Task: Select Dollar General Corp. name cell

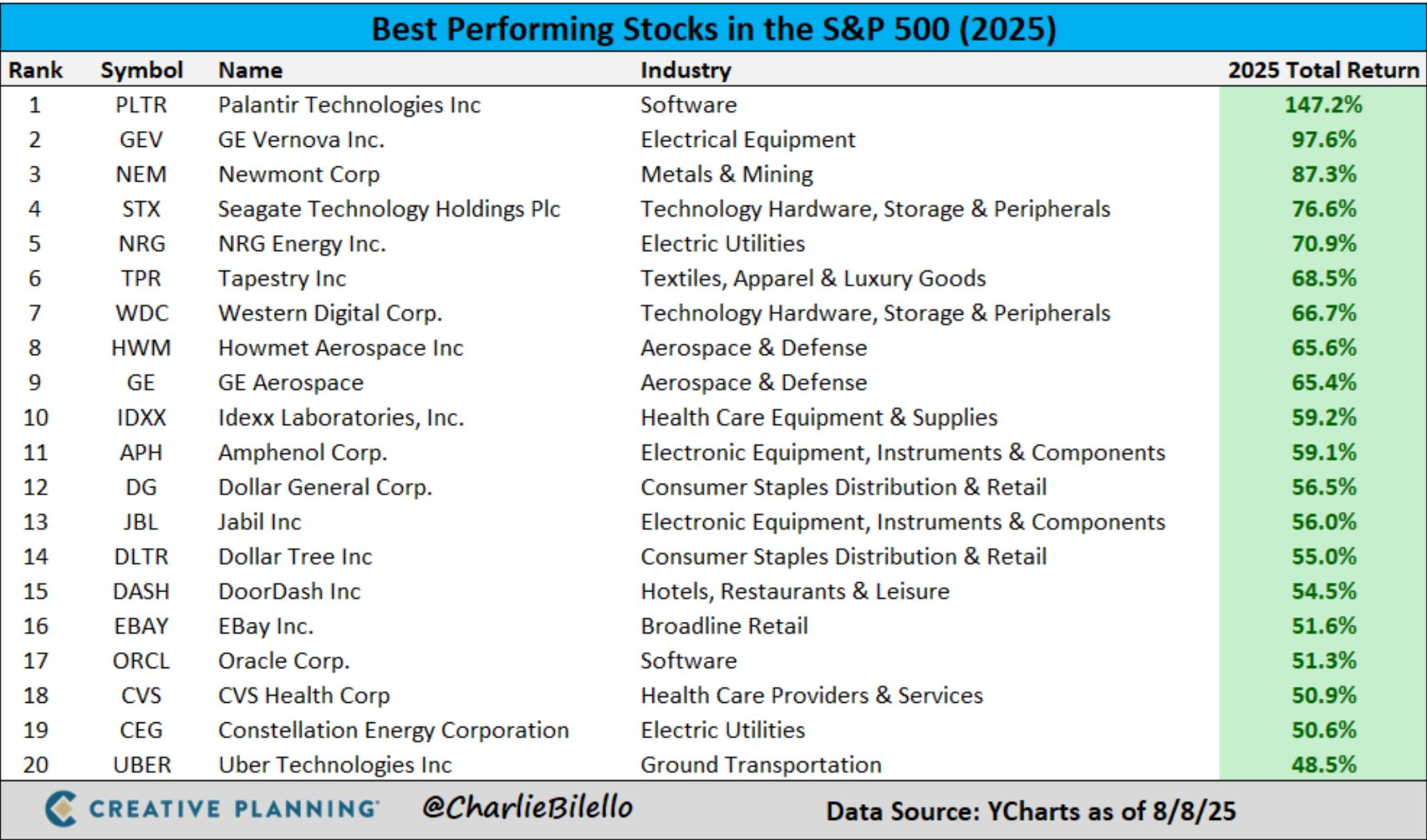Action: coord(325,487)
